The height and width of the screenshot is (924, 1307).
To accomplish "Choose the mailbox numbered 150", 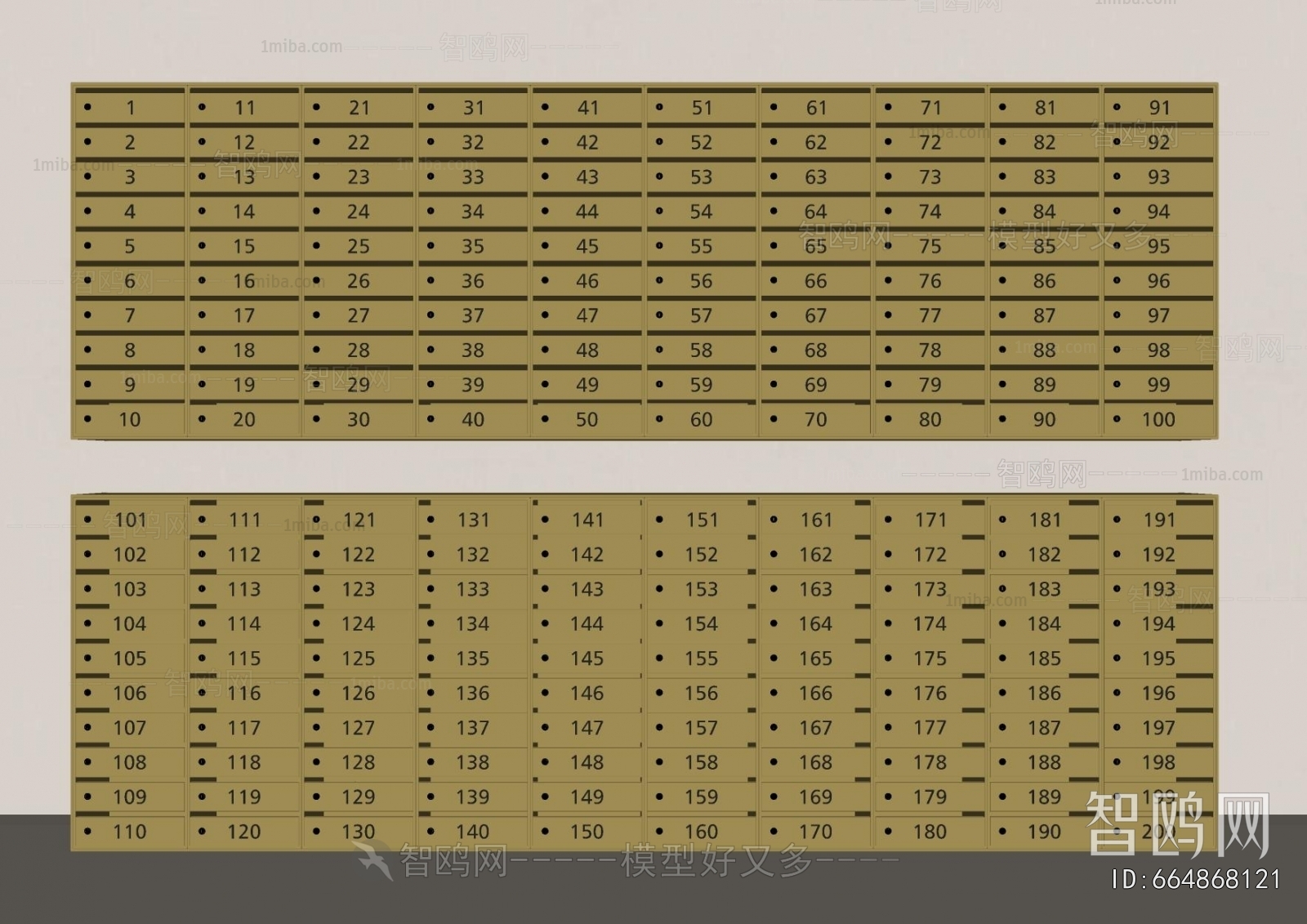I will tap(587, 832).
